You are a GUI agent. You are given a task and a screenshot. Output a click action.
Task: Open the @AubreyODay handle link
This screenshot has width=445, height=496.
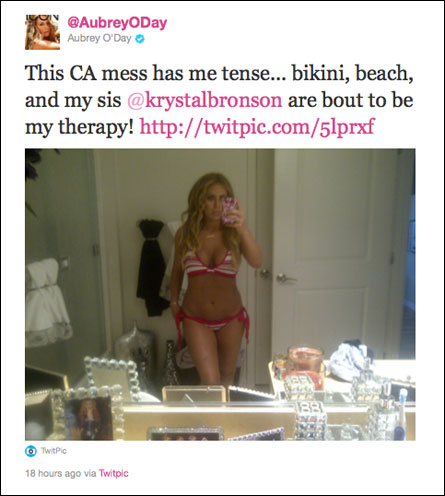coord(117,23)
